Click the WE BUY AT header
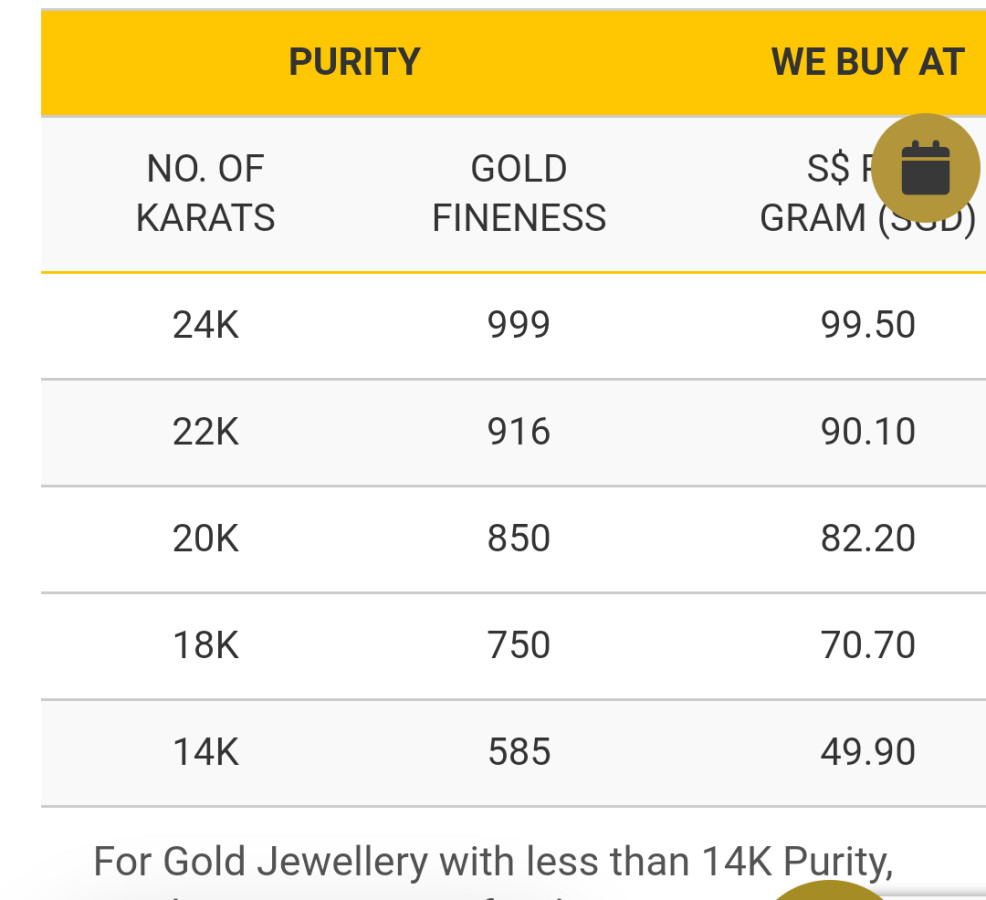 [x=867, y=62]
